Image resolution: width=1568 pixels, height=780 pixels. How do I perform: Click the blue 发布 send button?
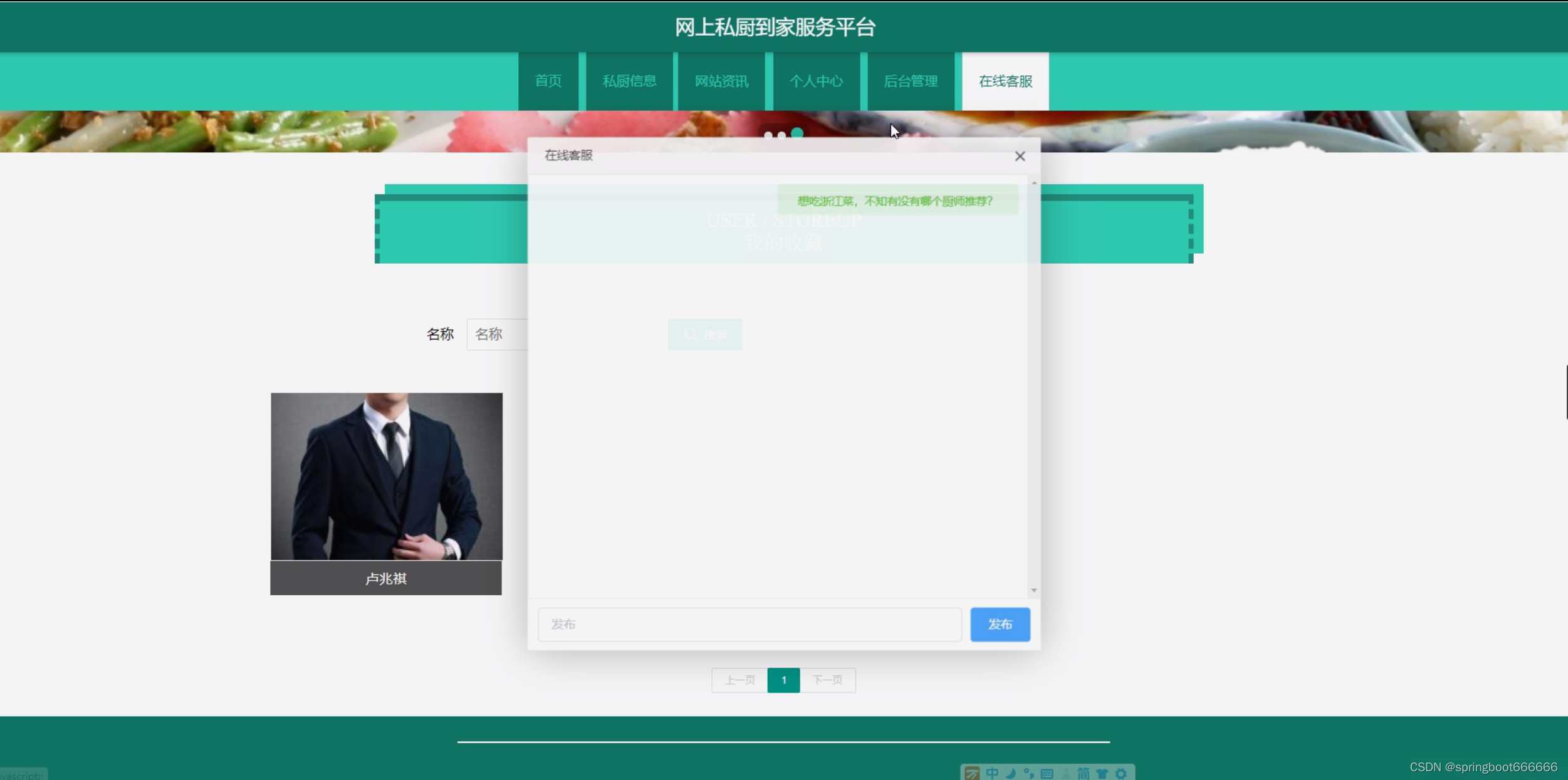[1000, 624]
